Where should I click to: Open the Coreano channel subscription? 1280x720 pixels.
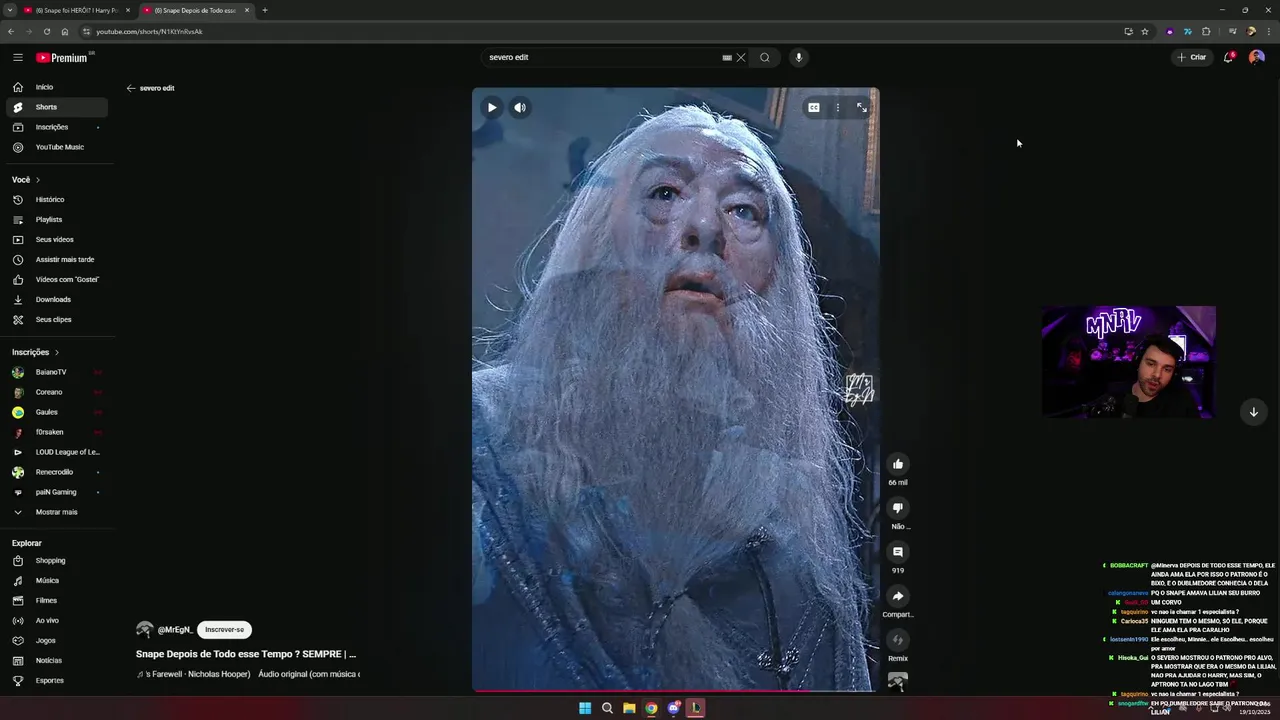[57, 392]
